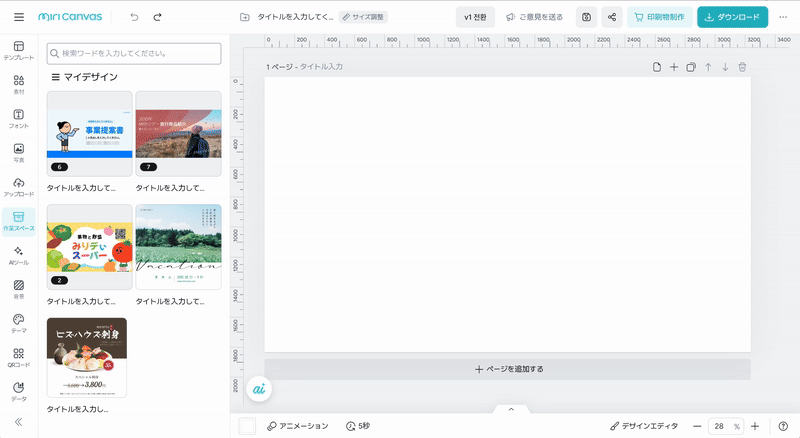Click the page background color swatch

point(247,426)
